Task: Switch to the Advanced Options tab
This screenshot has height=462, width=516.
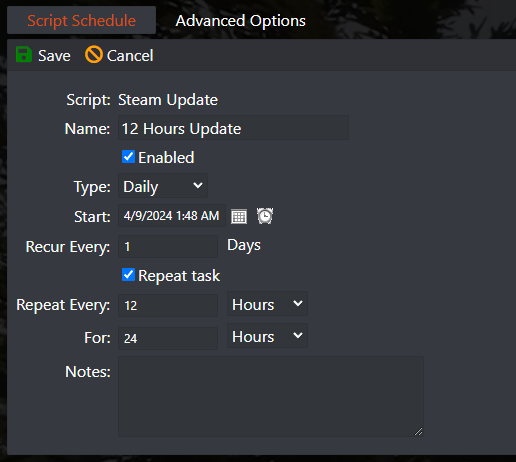Action: (x=240, y=21)
